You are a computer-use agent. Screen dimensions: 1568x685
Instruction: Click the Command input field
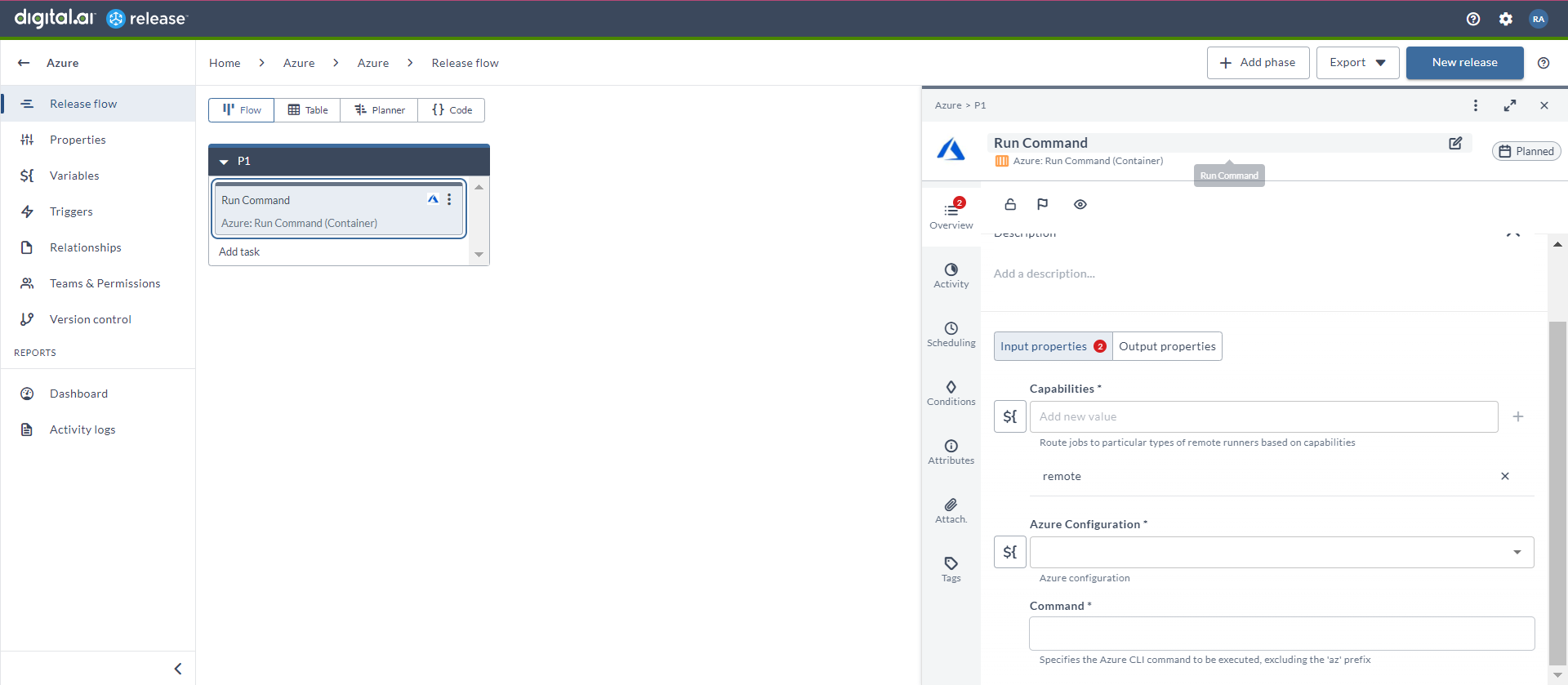coord(1281,633)
